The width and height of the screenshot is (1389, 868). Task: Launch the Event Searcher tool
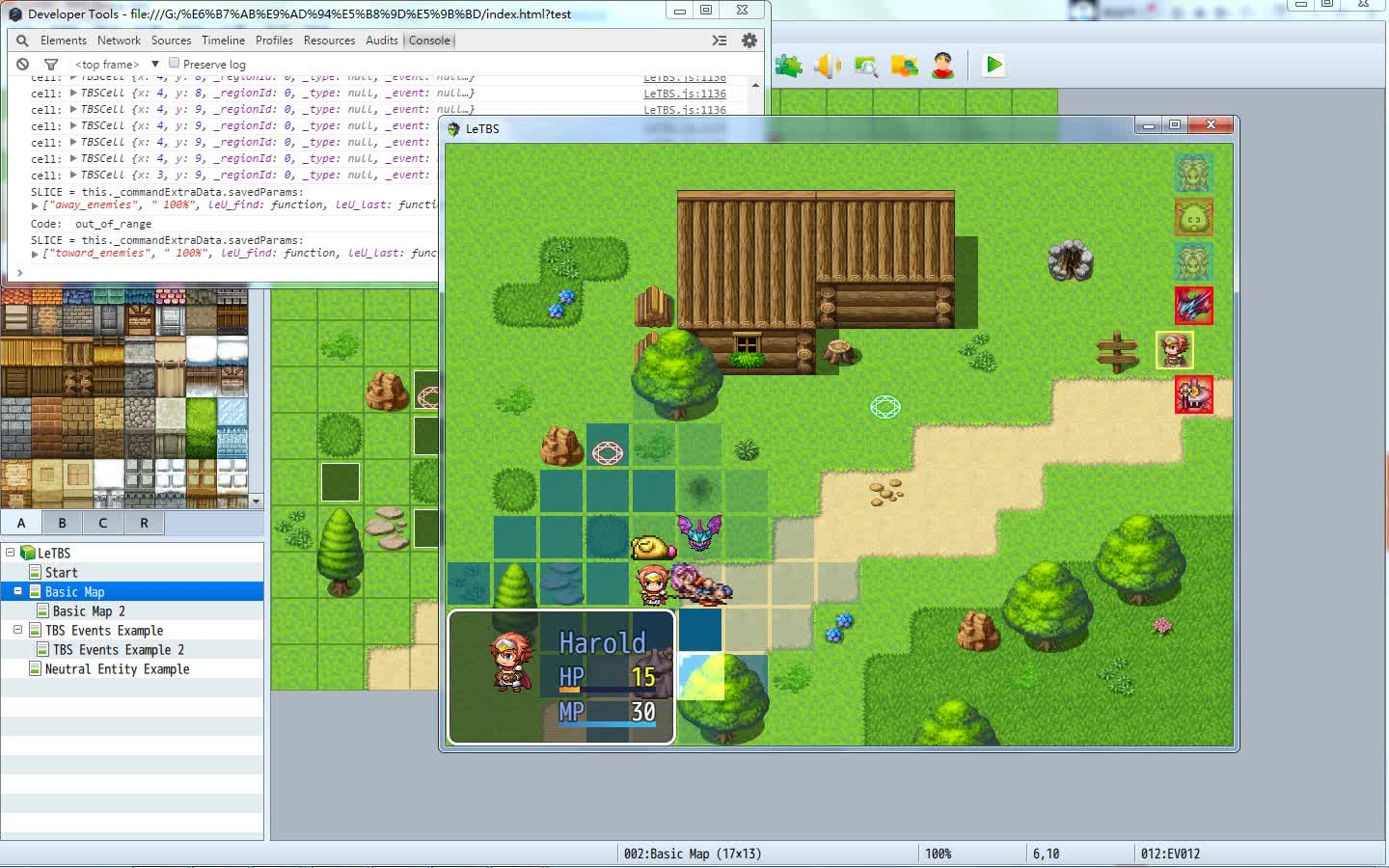(x=866, y=65)
